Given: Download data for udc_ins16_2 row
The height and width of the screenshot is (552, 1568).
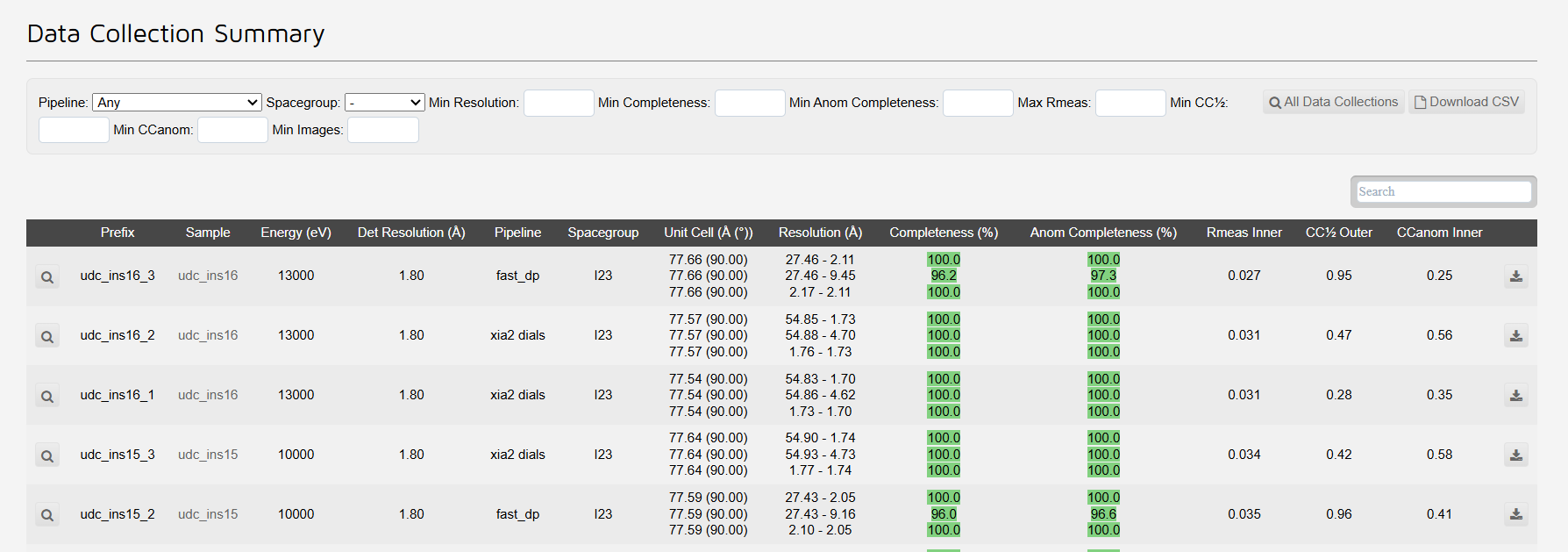Looking at the screenshot, I should point(1515,335).
